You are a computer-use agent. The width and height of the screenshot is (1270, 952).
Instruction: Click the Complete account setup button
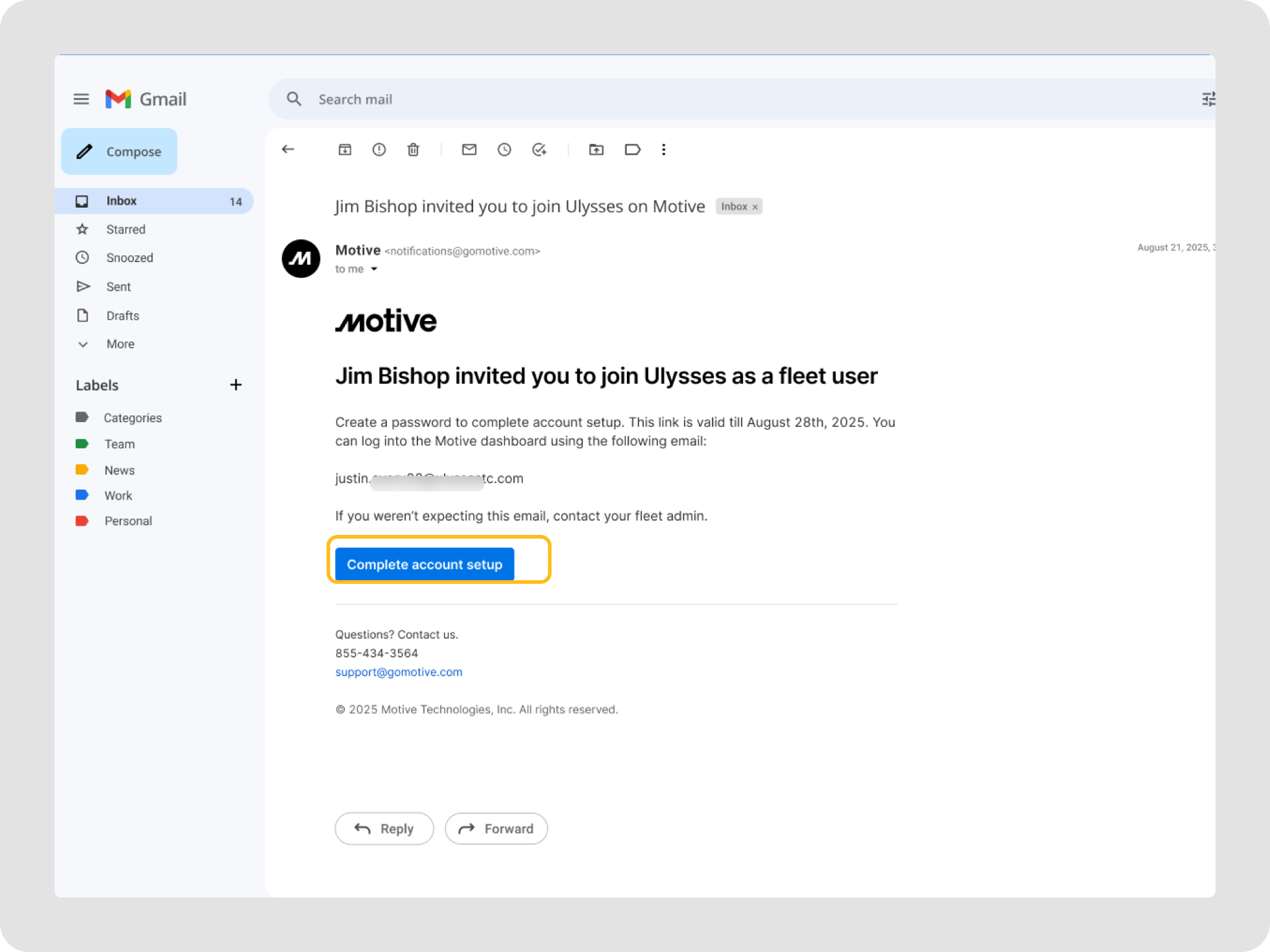point(424,564)
